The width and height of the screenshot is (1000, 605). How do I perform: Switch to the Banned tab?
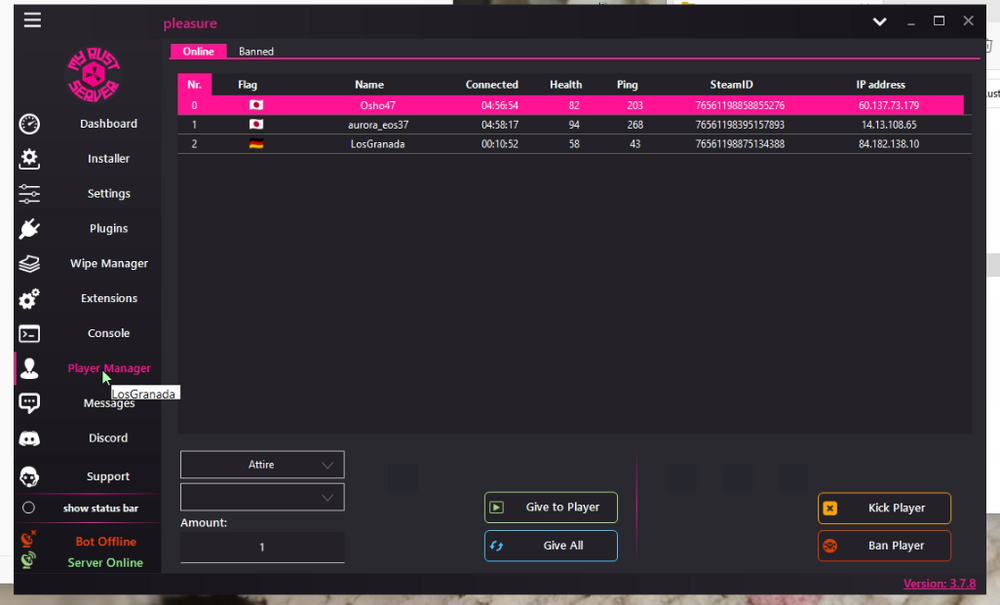click(256, 52)
